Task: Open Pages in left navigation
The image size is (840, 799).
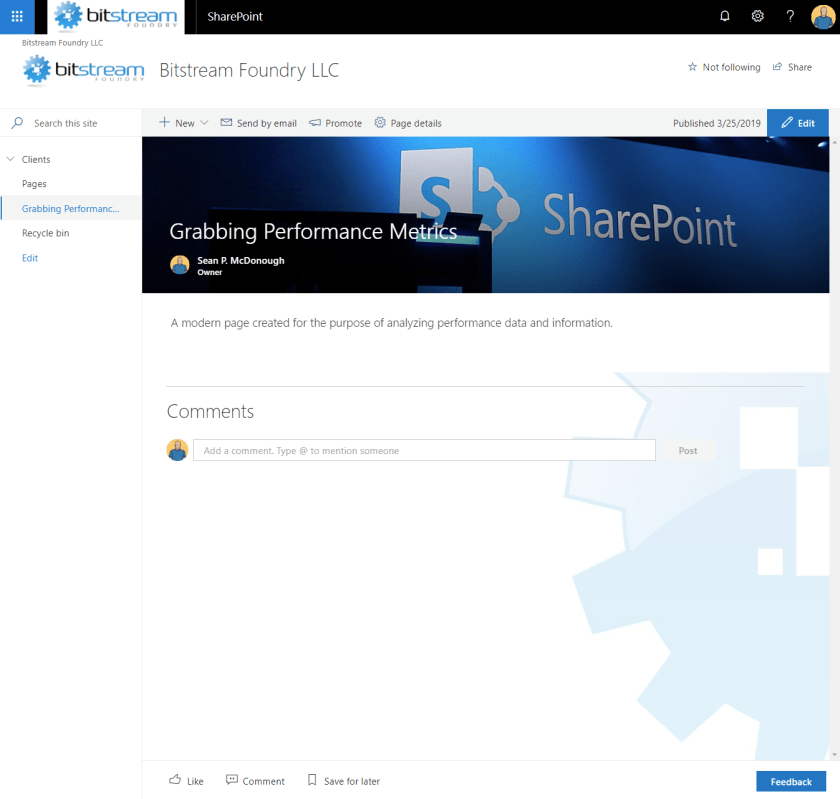Action: pyautogui.click(x=34, y=184)
